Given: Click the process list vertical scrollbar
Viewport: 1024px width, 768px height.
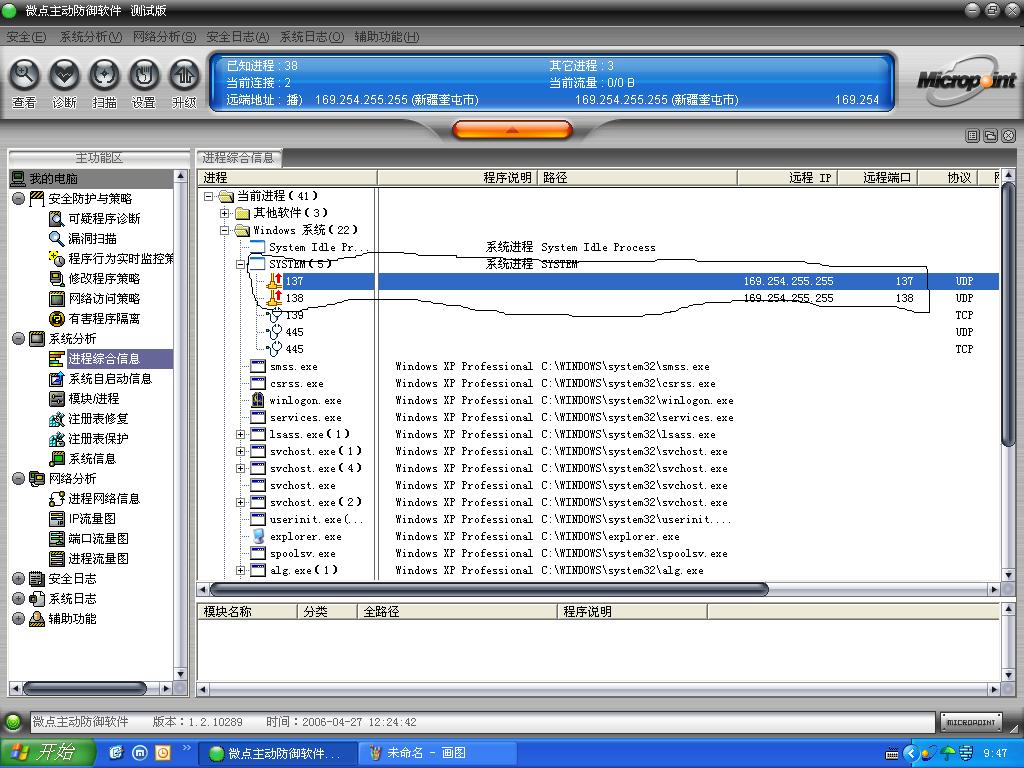Looking at the screenshot, I should pyautogui.click(x=1008, y=315).
